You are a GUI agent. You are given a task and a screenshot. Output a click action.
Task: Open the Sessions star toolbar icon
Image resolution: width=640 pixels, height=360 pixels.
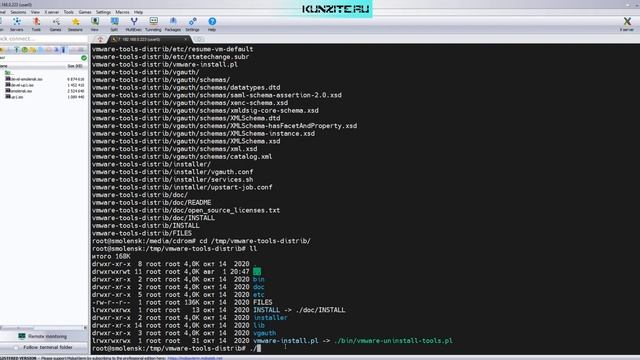75,24
